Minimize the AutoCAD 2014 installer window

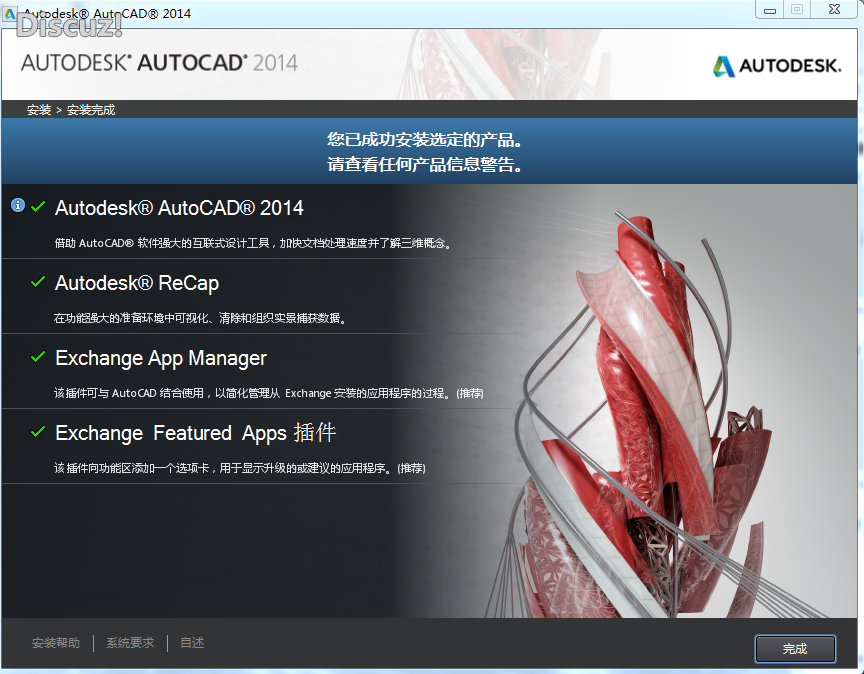pos(770,9)
